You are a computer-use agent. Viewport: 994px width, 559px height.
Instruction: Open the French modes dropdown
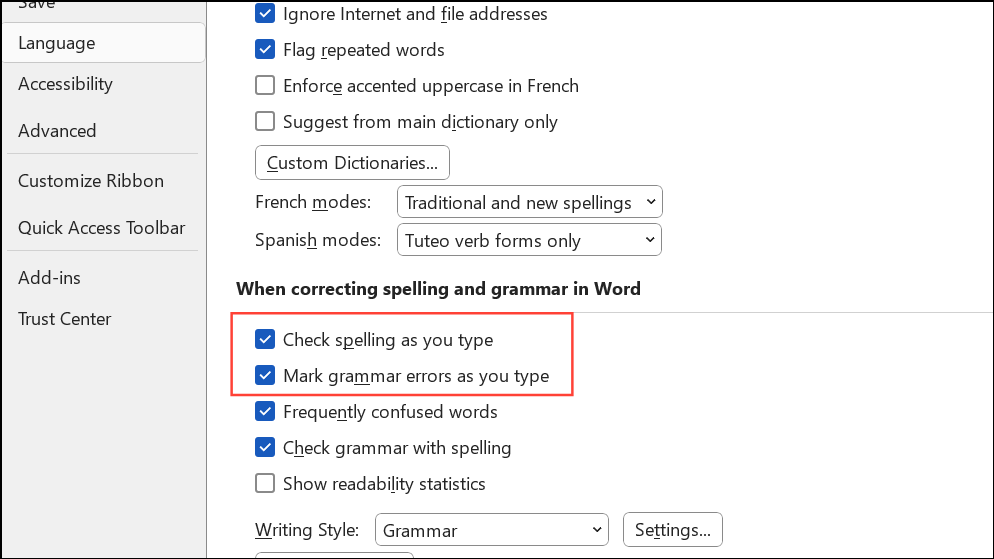530,203
